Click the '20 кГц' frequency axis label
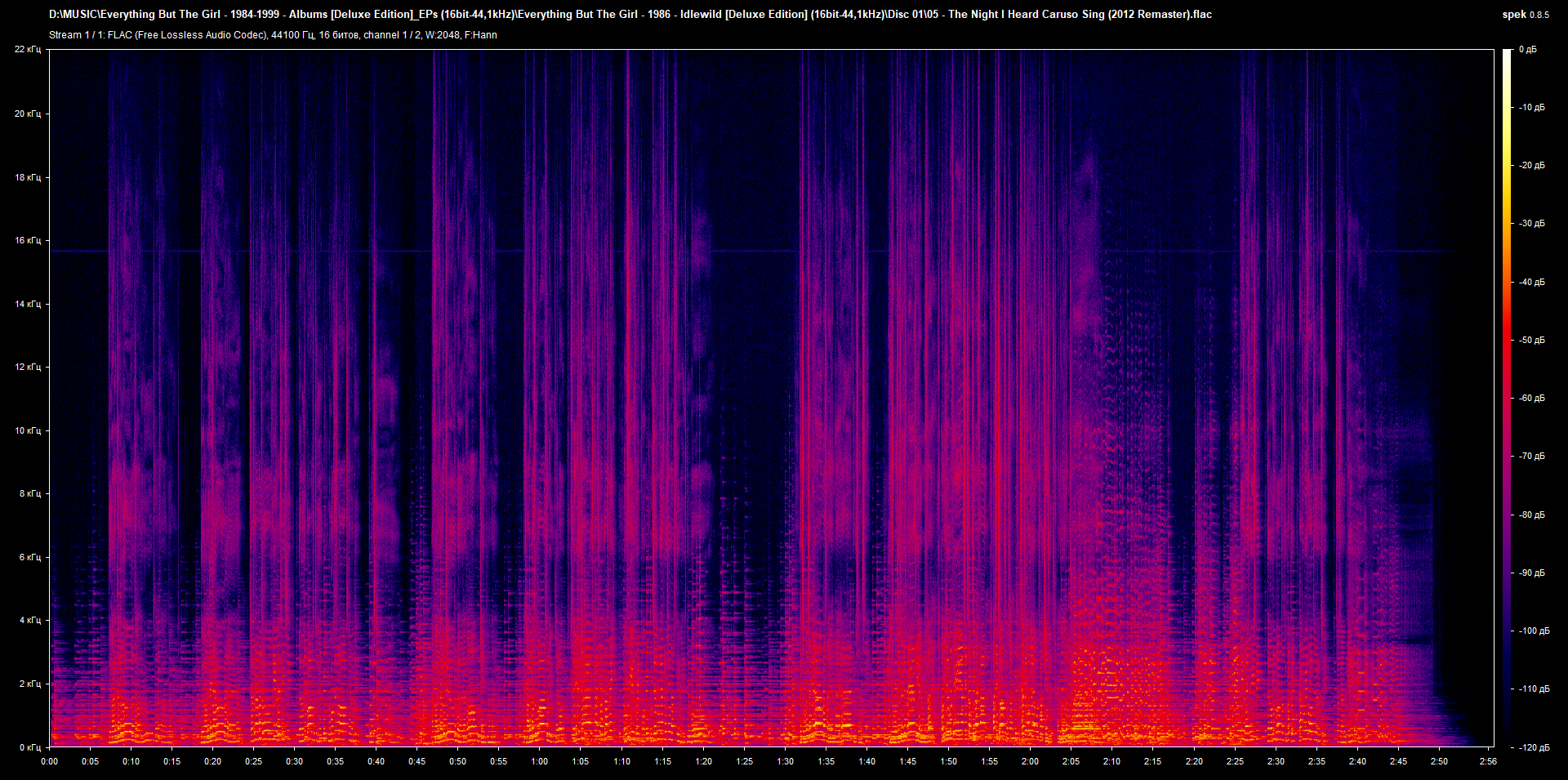 coord(28,114)
